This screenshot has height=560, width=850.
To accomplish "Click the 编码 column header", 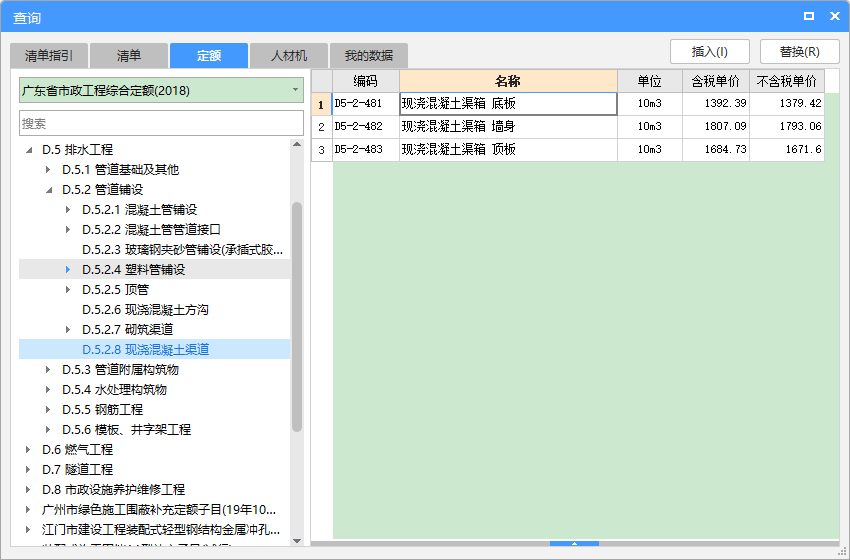I will click(366, 81).
